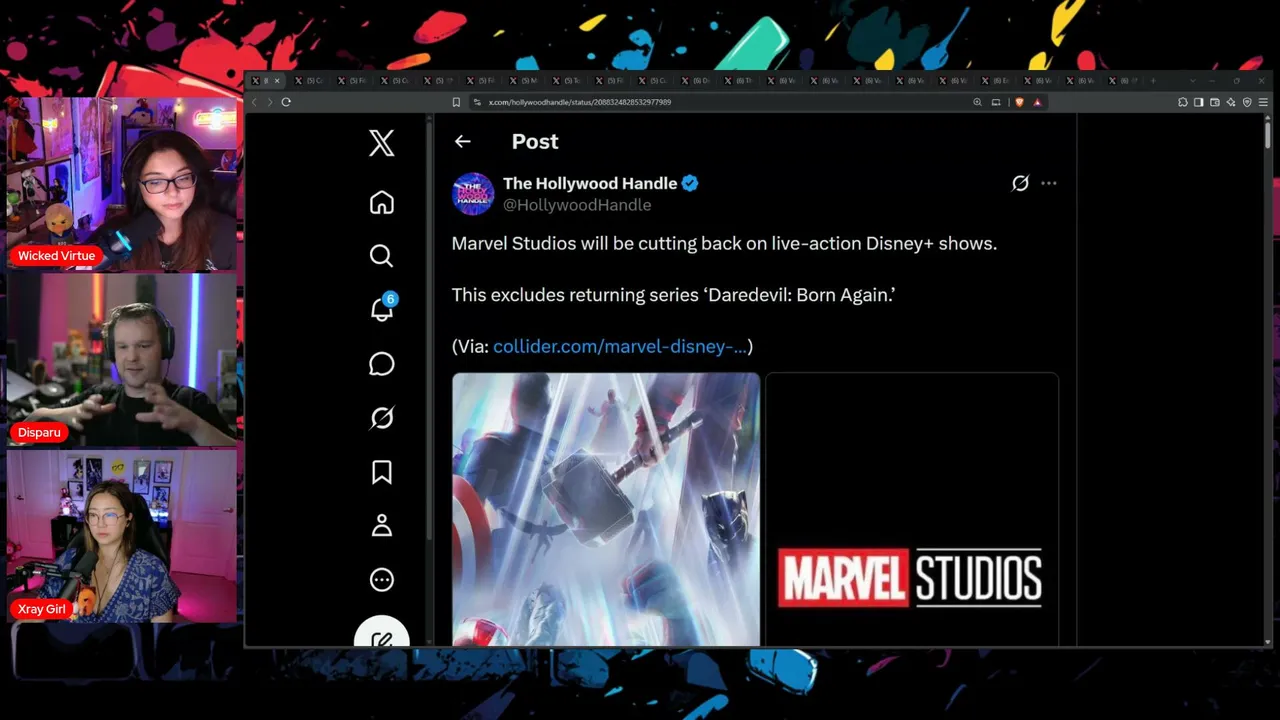Open the Brave Shields lion icon

point(1019,102)
